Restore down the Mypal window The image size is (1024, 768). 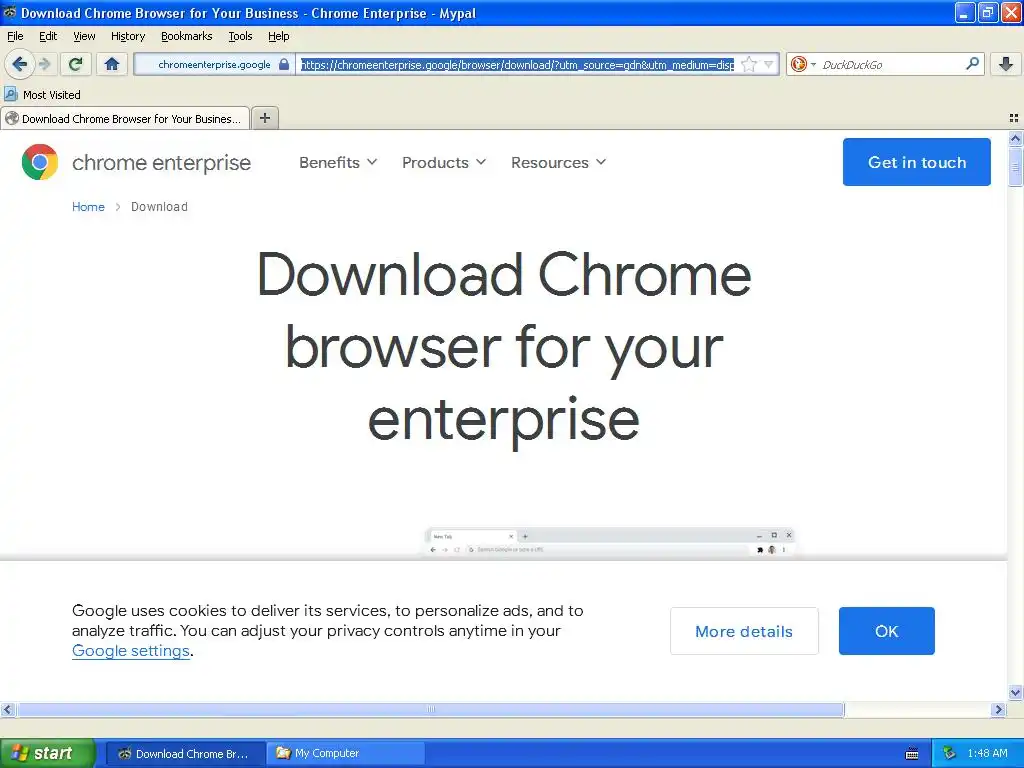point(987,12)
